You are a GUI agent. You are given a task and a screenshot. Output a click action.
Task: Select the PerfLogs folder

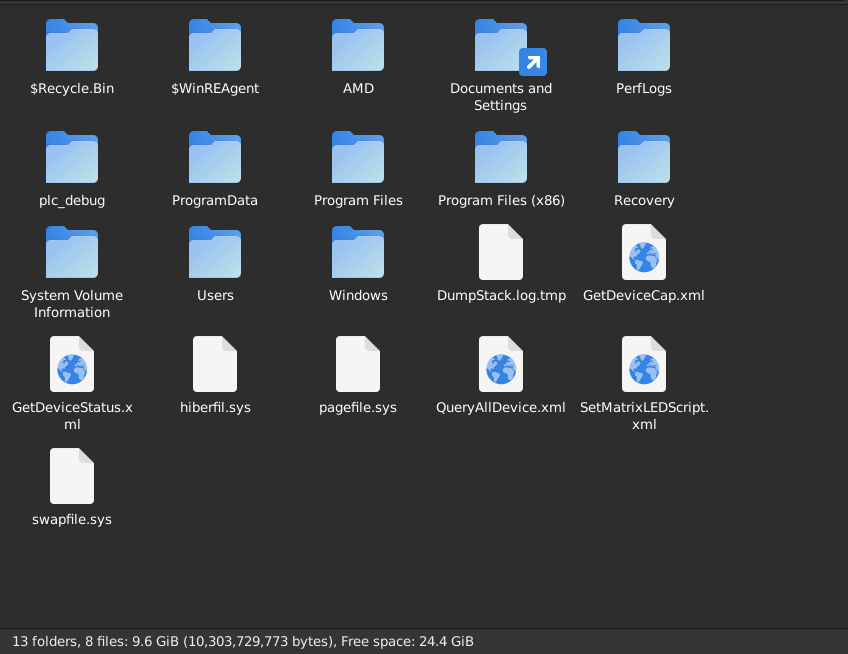[644, 46]
